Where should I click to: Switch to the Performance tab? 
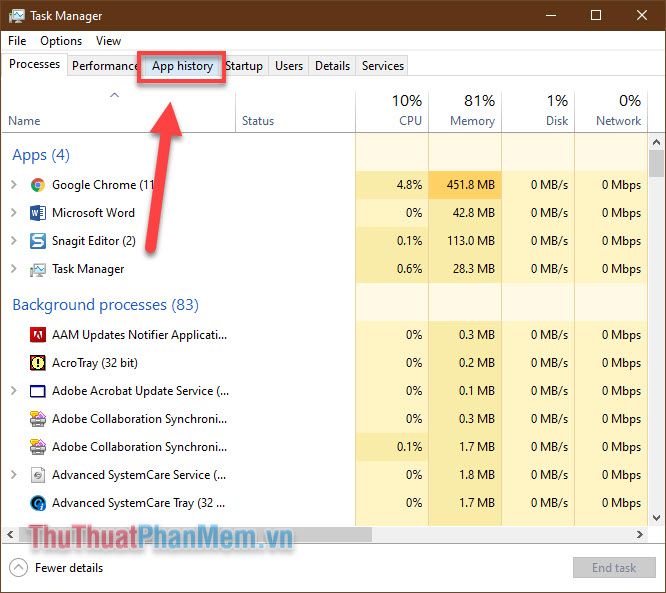(x=104, y=66)
